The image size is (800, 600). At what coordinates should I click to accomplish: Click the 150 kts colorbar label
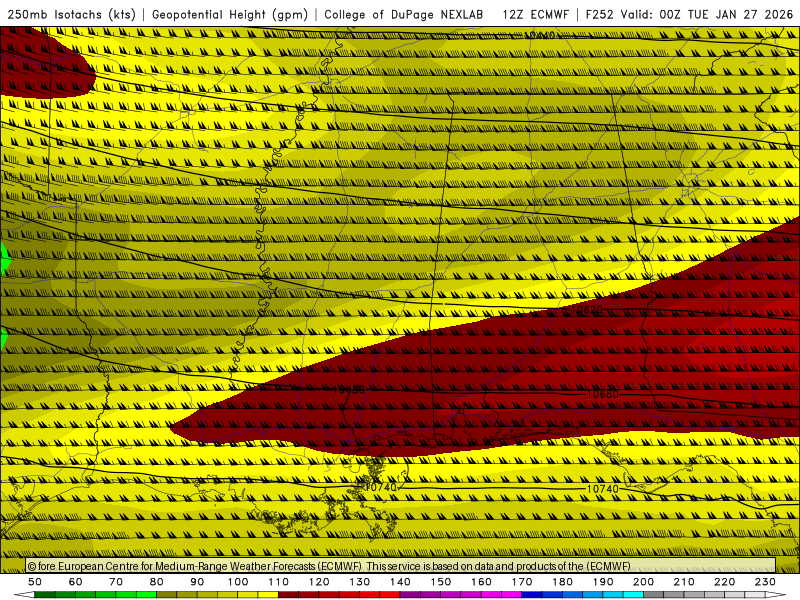click(441, 582)
